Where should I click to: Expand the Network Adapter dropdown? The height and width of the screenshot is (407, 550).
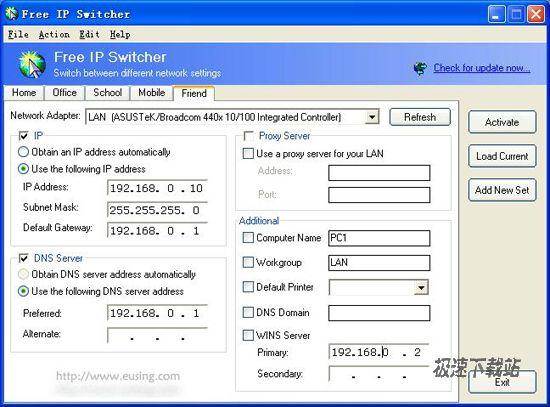[x=371, y=117]
